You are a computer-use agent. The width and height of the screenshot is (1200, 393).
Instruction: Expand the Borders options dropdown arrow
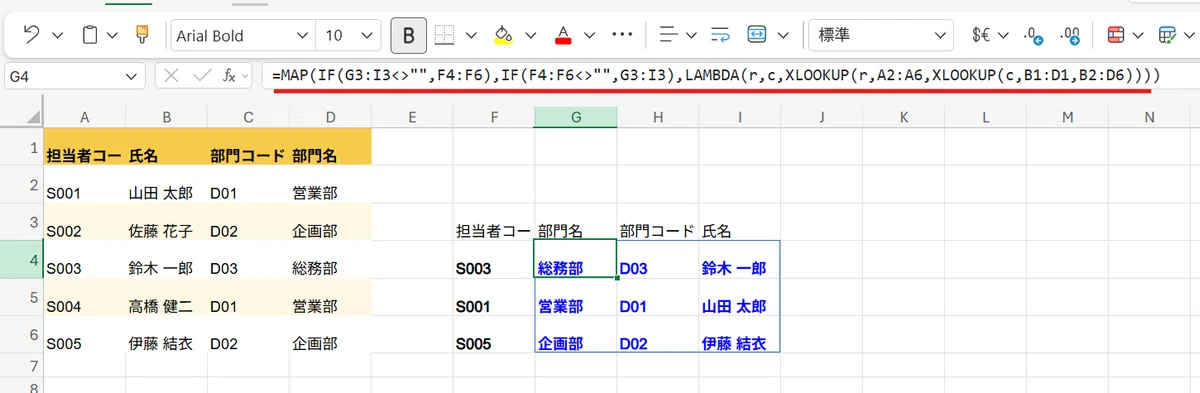[x=471, y=35]
